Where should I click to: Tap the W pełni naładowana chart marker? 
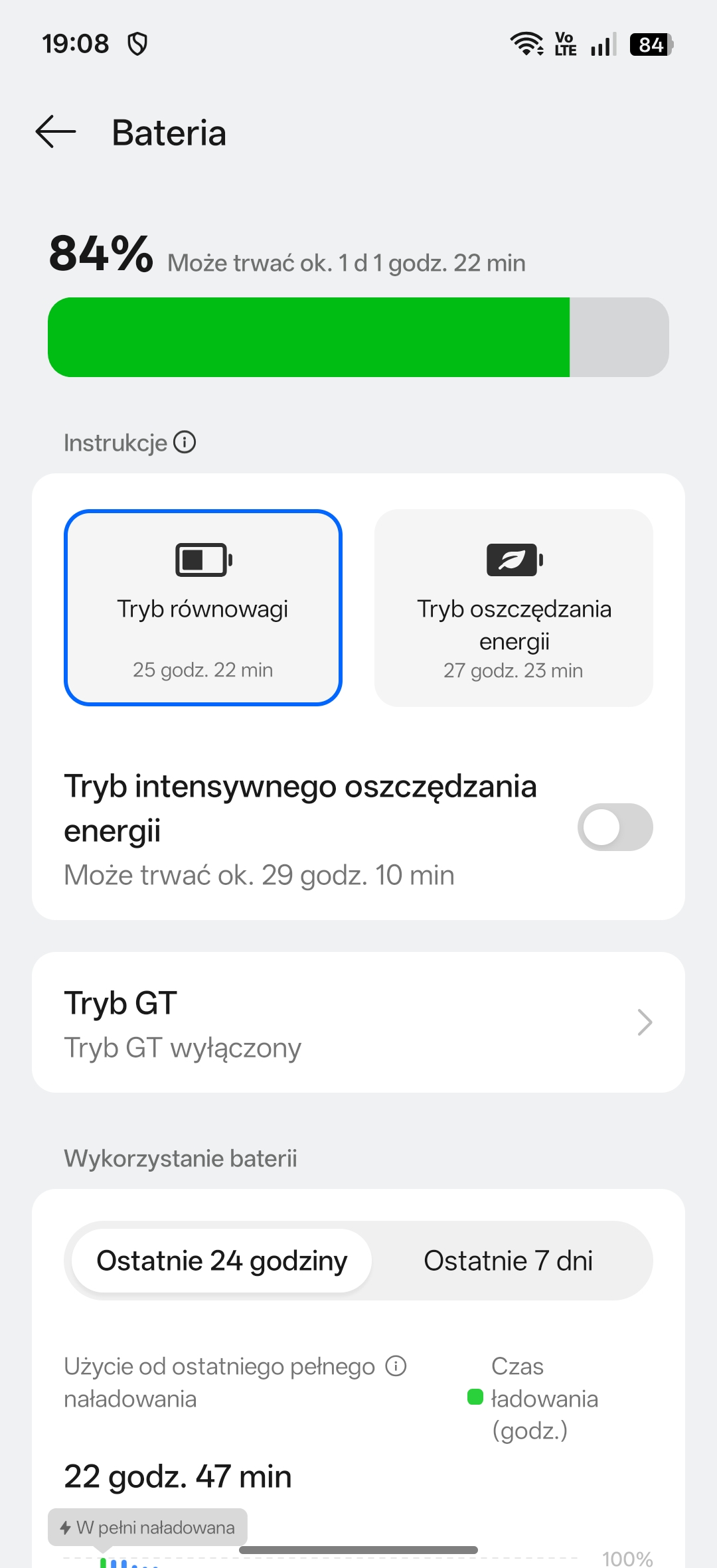click(147, 1527)
